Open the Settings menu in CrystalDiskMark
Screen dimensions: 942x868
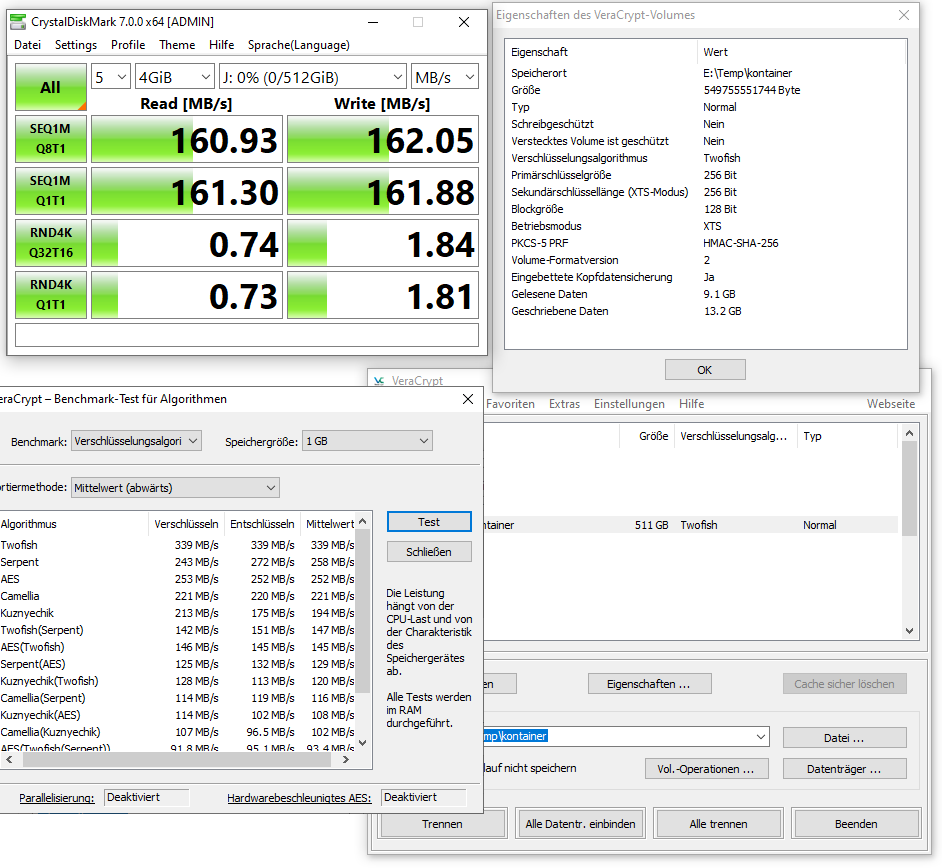pos(76,45)
